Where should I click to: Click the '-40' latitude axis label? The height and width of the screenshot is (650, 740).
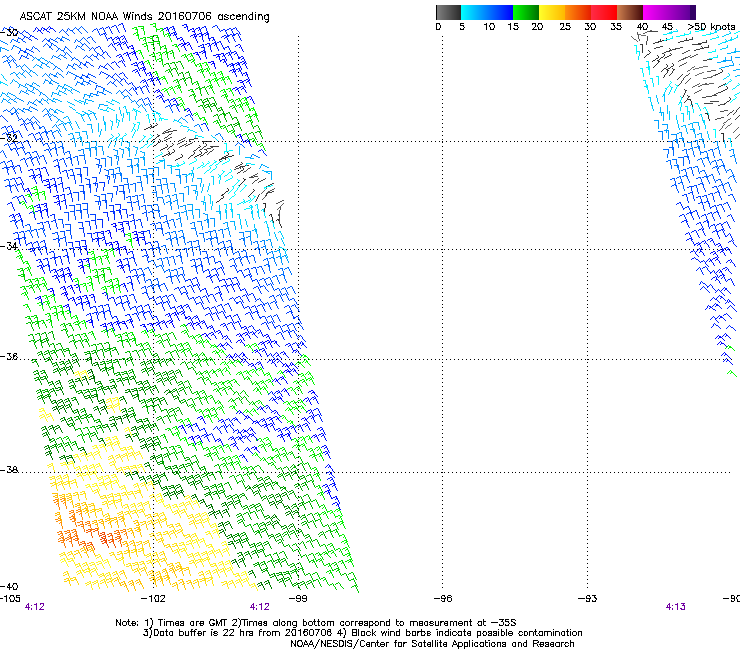[9, 586]
